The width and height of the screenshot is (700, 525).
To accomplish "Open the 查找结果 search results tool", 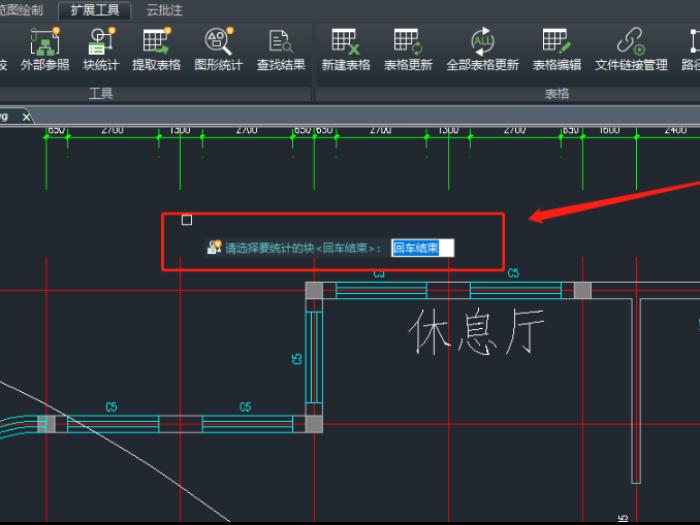I will [280, 42].
